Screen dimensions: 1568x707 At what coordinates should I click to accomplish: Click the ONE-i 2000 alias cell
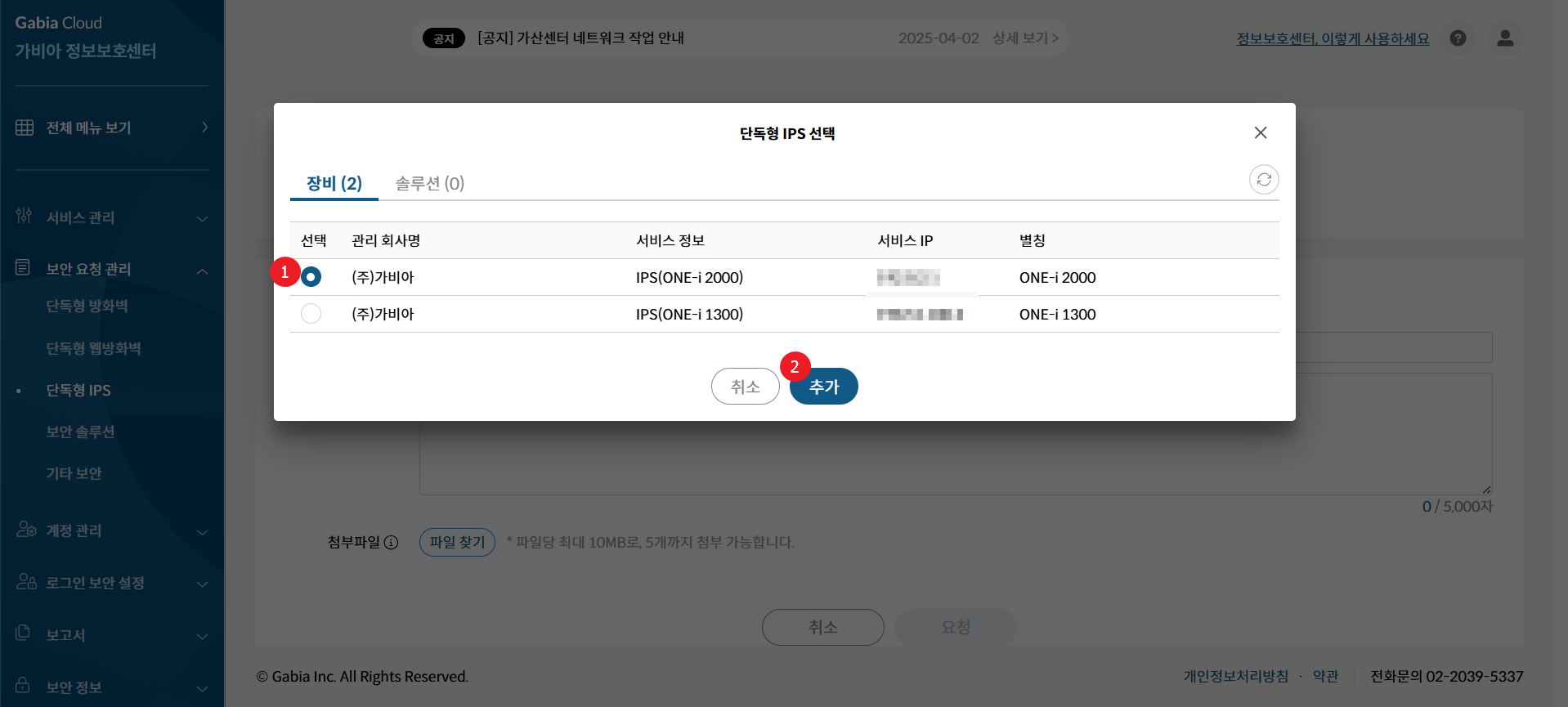[x=1057, y=277]
